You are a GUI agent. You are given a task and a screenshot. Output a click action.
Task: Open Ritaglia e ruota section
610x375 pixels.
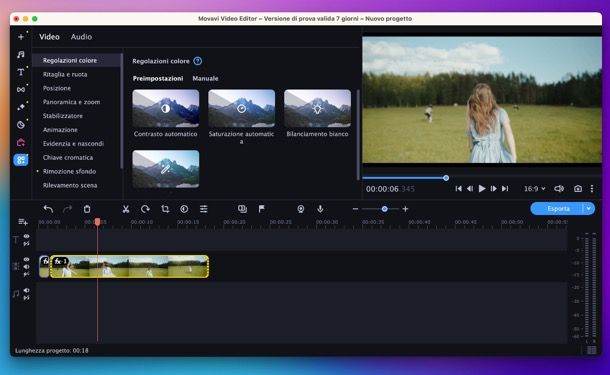click(65, 74)
